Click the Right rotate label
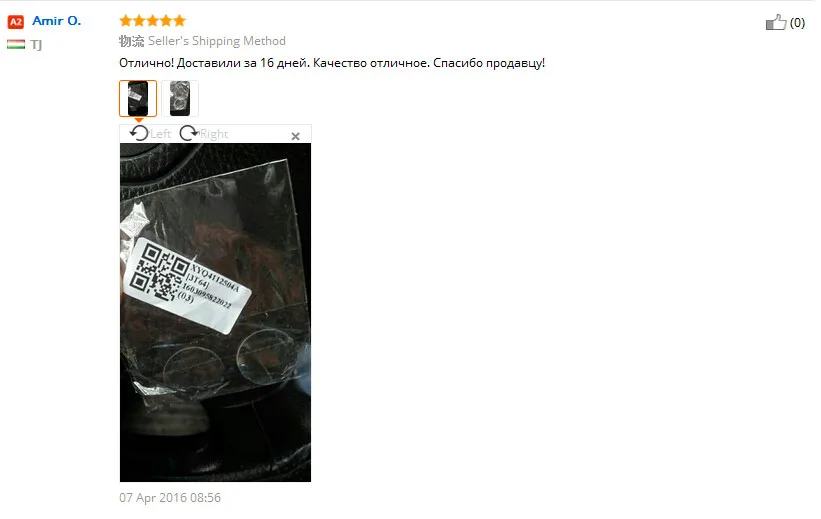The image size is (821, 519). click(x=214, y=134)
